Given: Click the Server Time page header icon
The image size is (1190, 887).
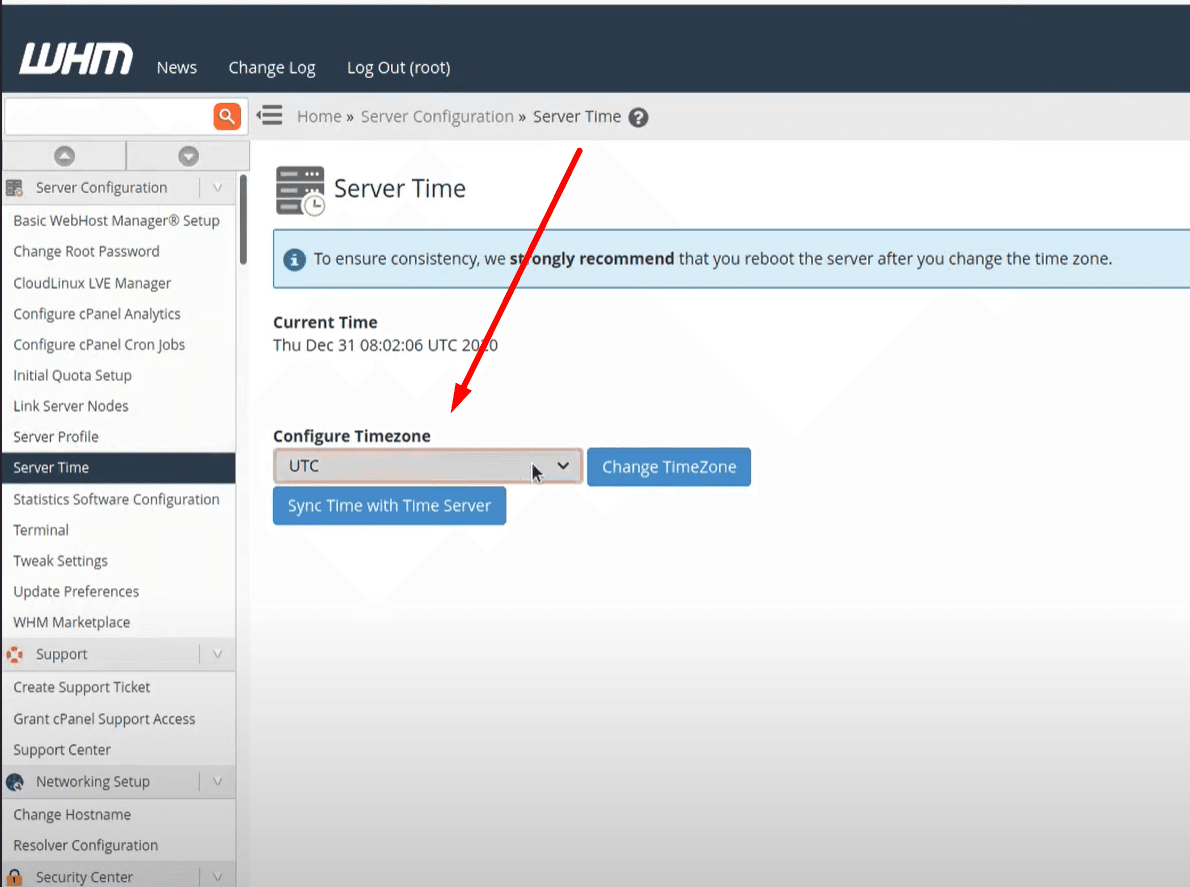Looking at the screenshot, I should [301, 190].
